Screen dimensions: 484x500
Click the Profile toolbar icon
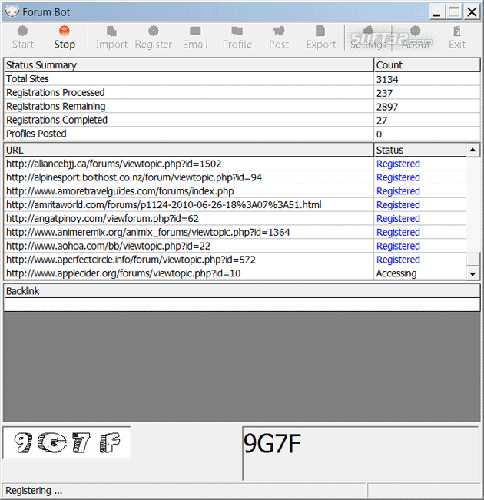point(237,37)
